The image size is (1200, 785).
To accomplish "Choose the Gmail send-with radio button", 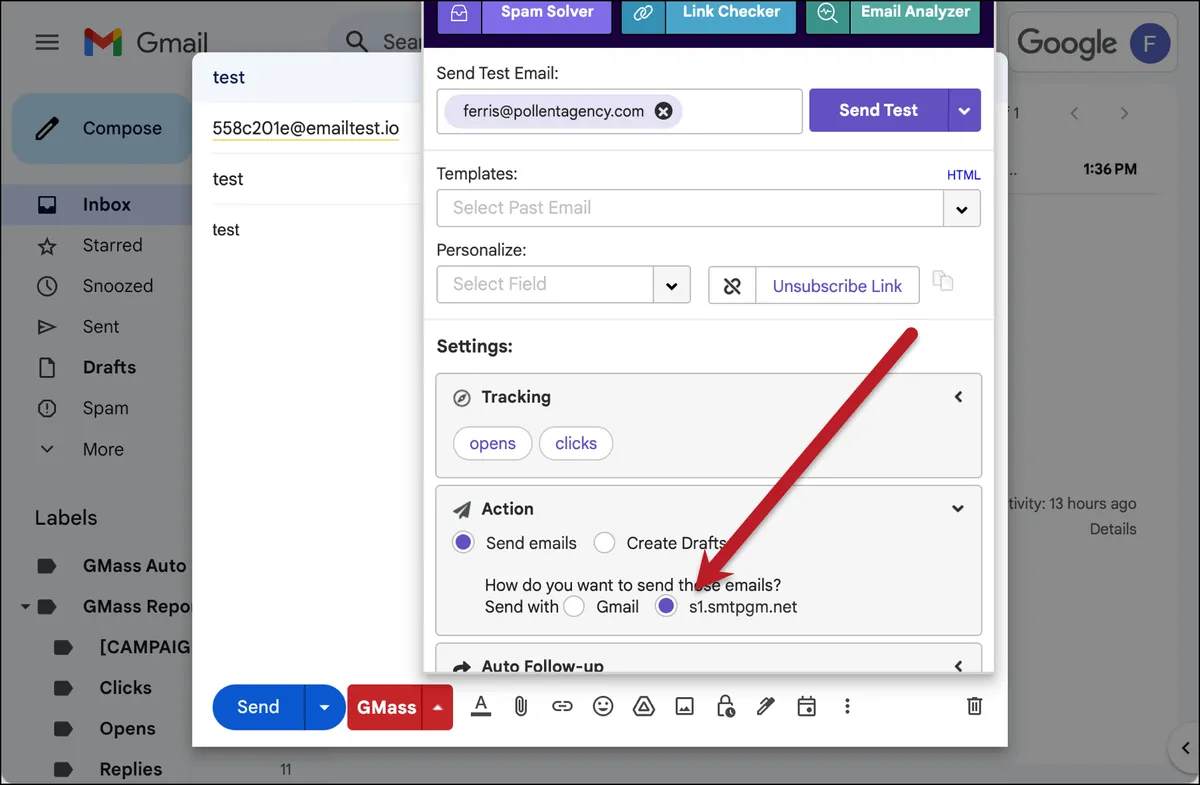I will 574,606.
